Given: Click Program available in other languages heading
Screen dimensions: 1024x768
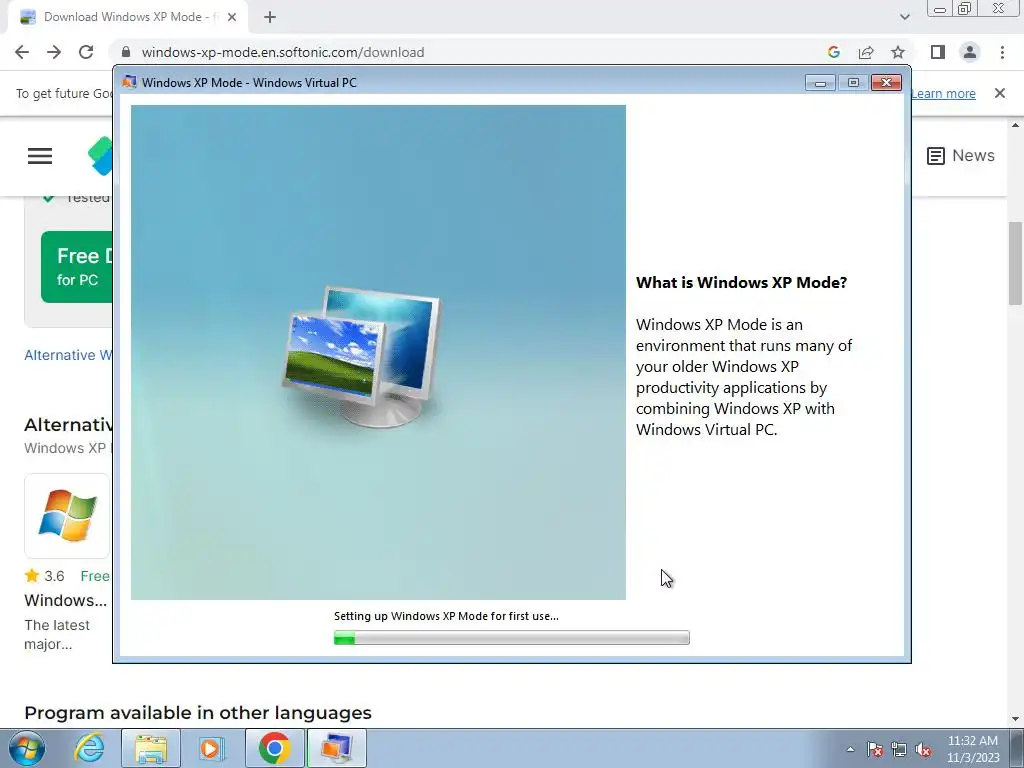Looking at the screenshot, I should click(x=198, y=712).
